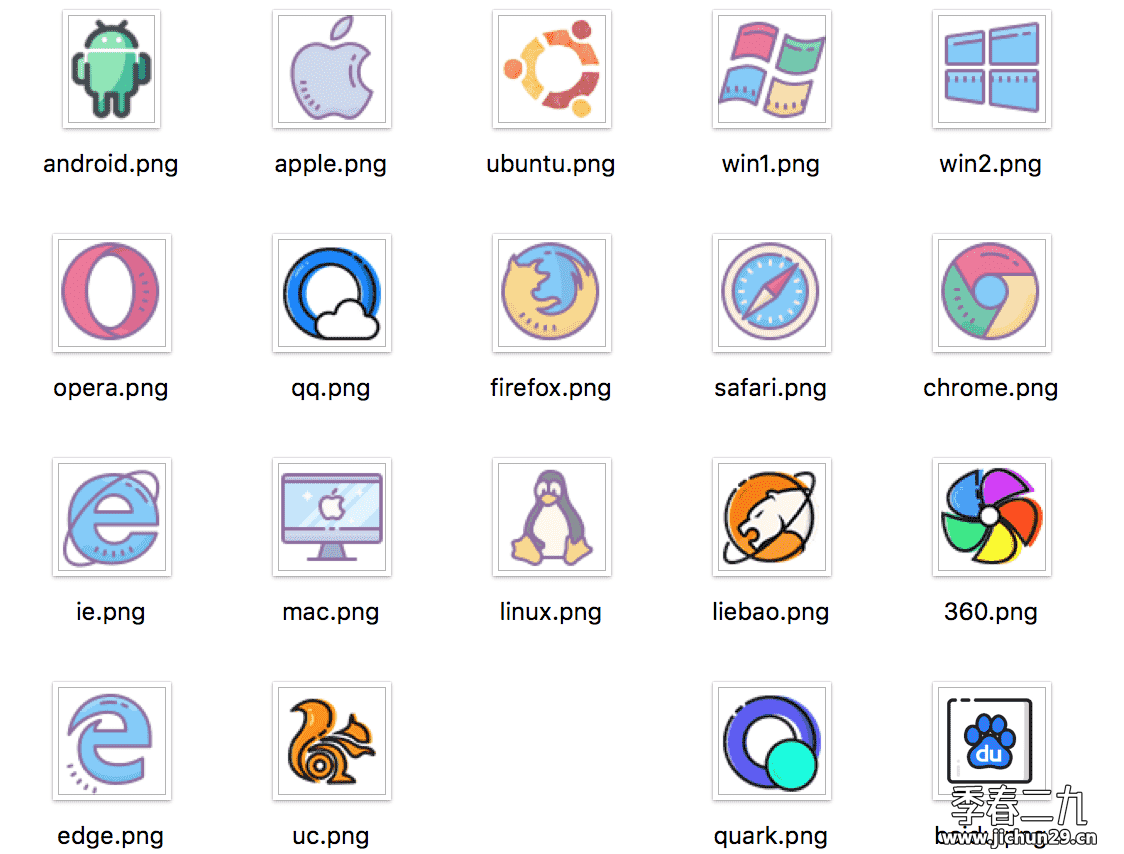
Task: Select the Quark browser icon
Action: click(x=771, y=741)
